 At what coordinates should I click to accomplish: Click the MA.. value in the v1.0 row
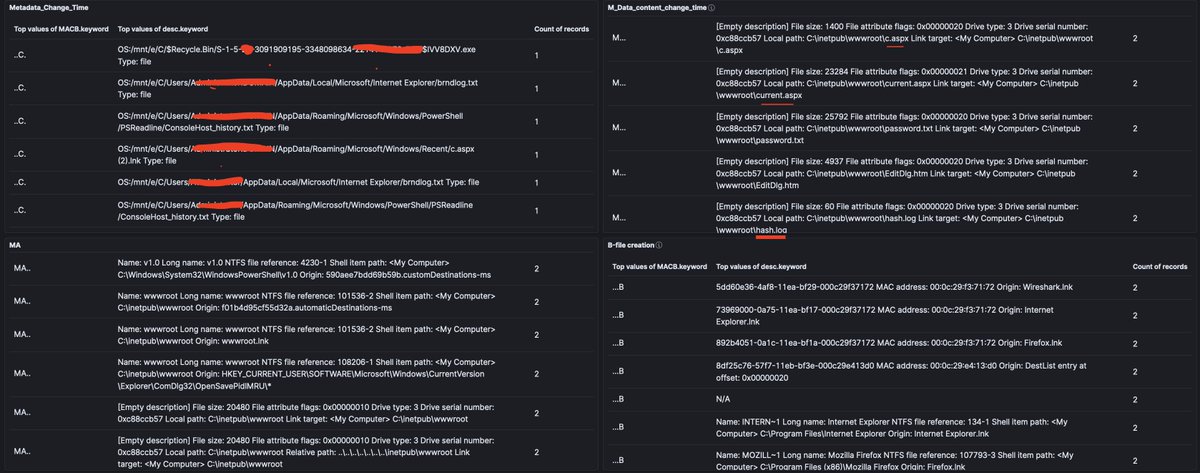tap(22, 269)
